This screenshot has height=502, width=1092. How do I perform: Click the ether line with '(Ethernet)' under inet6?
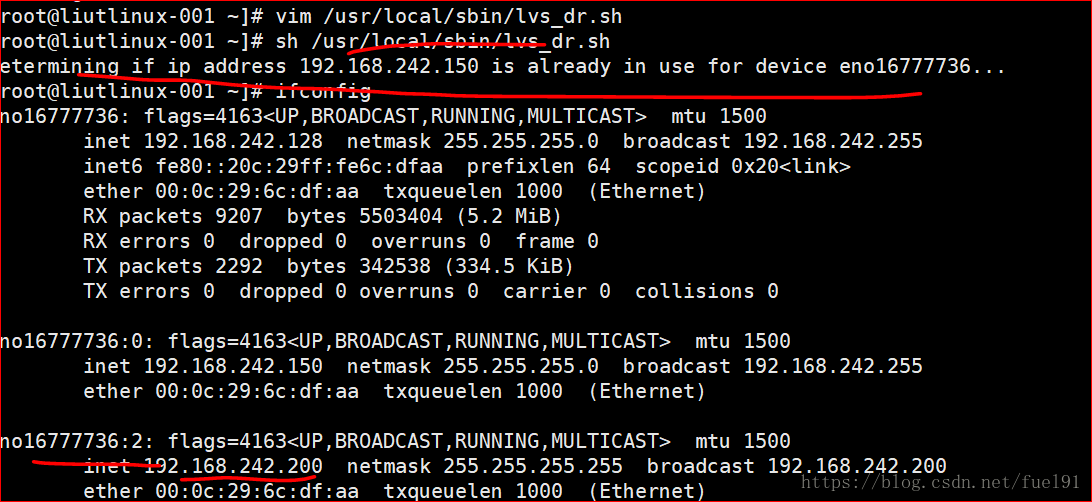[394, 191]
